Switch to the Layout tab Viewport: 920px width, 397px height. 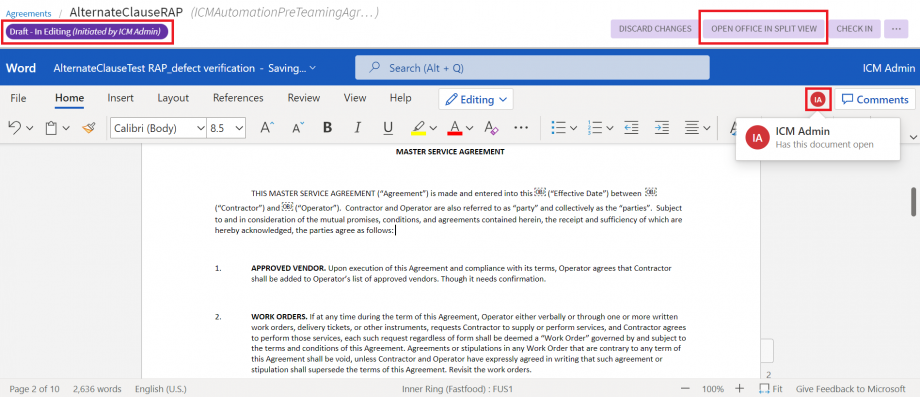173,98
